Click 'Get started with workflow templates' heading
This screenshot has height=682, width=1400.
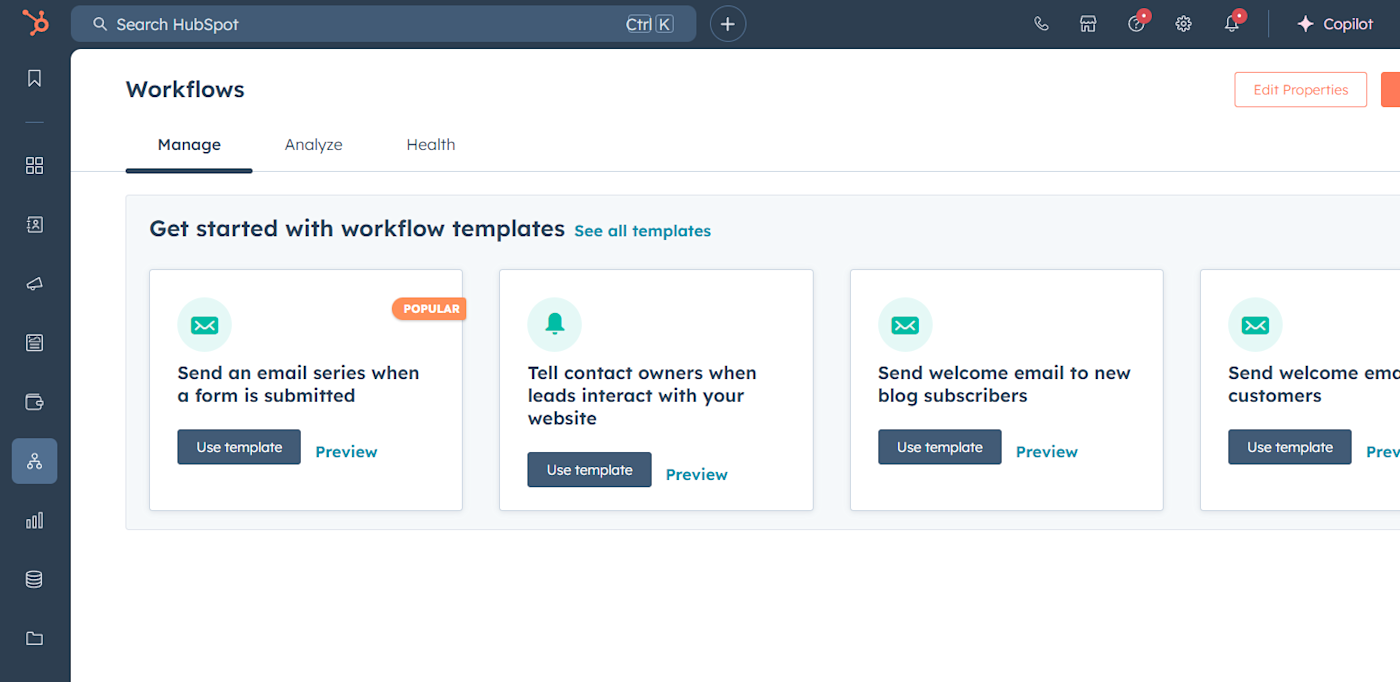pos(357,229)
